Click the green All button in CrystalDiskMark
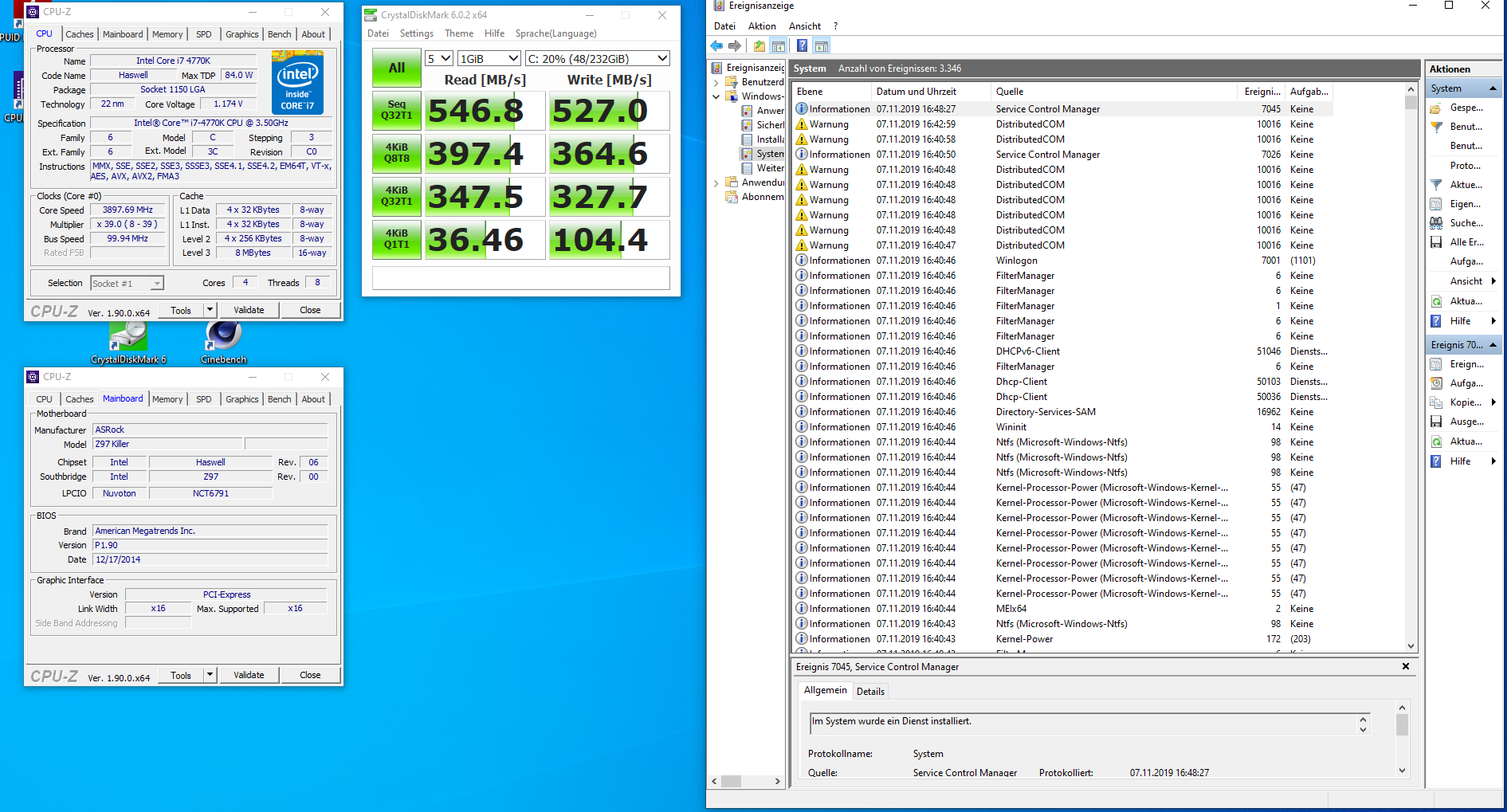1507x812 pixels. 396,68
